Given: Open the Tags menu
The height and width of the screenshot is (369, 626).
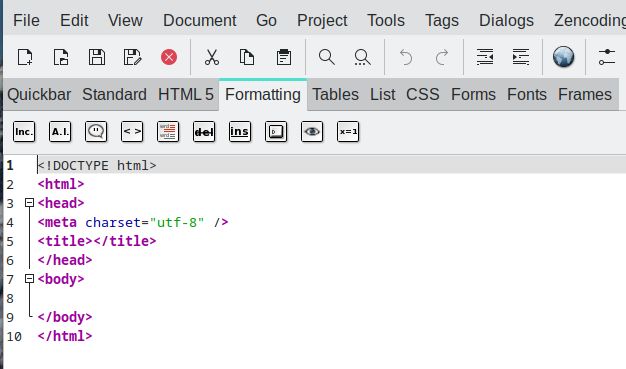Looking at the screenshot, I should pyautogui.click(x=442, y=20).
